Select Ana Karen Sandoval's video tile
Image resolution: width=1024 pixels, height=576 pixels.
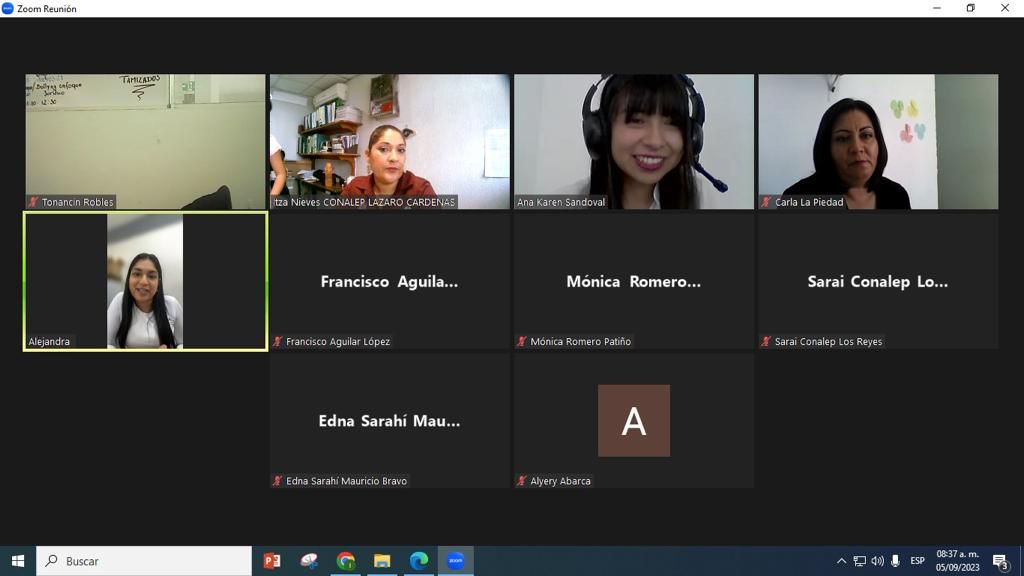point(634,141)
